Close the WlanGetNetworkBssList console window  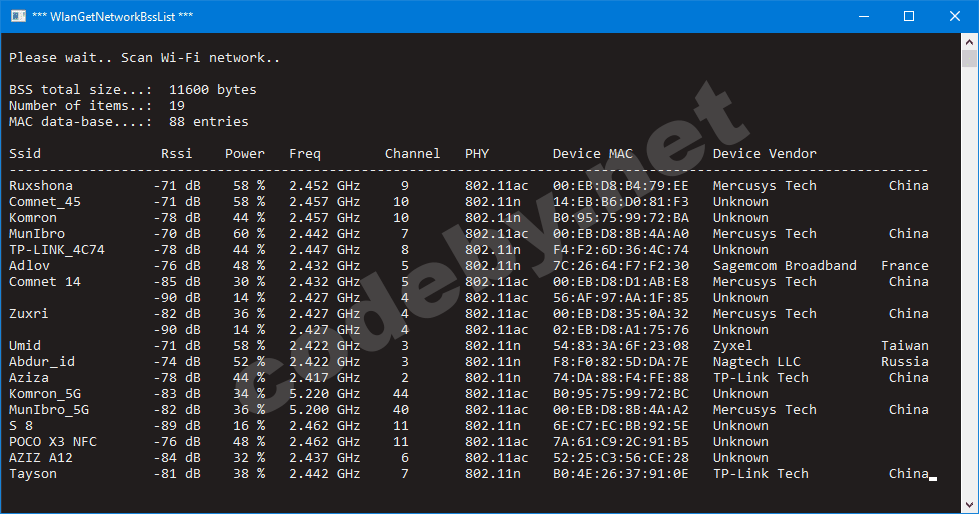point(955,16)
